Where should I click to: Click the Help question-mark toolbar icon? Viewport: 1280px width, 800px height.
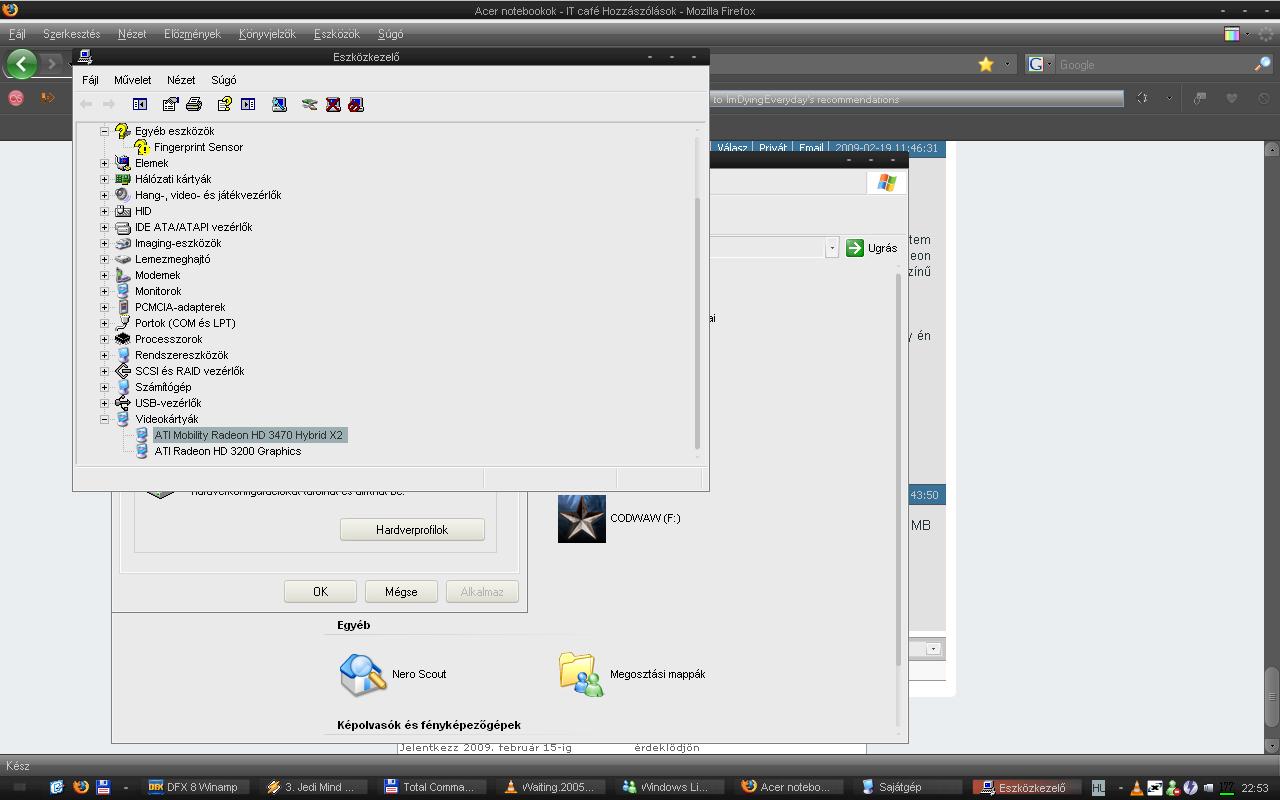click(x=225, y=104)
